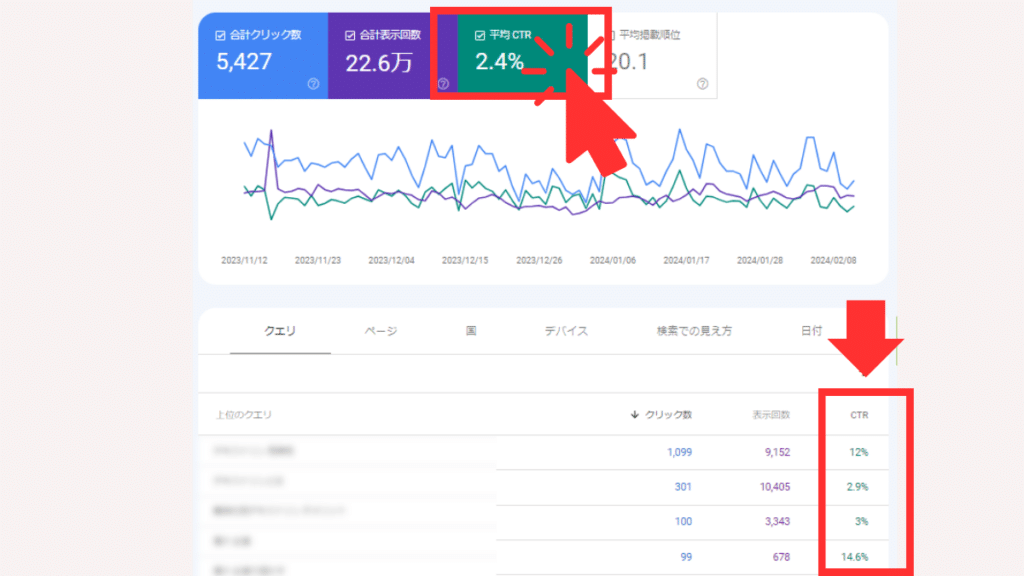Select the 国 tab
The image size is (1024, 576).
pyautogui.click(x=470, y=331)
